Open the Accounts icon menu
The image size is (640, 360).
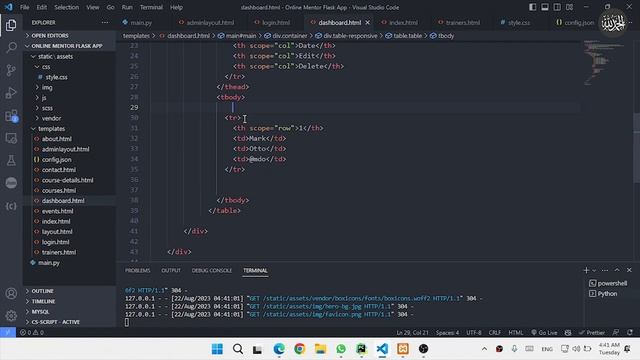coord(11,293)
